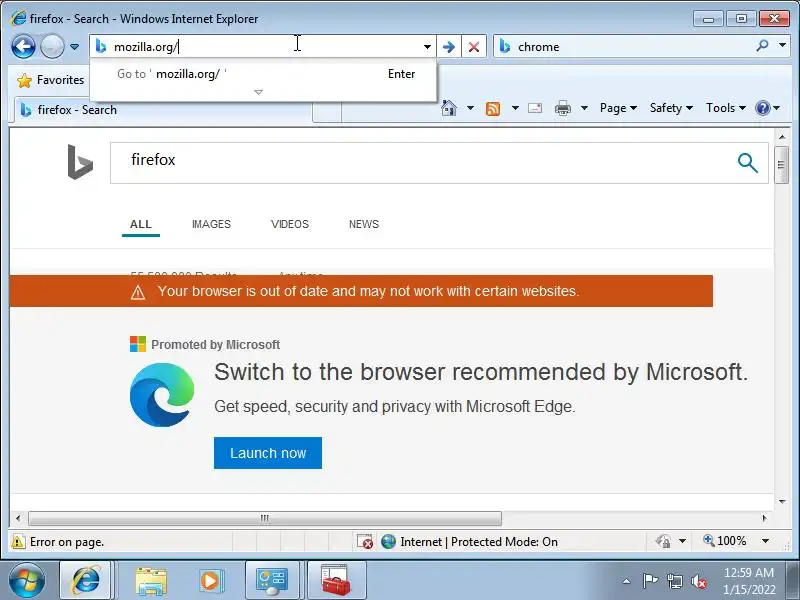800x600 pixels.
Task: Open the Safety menu
Action: pos(671,108)
